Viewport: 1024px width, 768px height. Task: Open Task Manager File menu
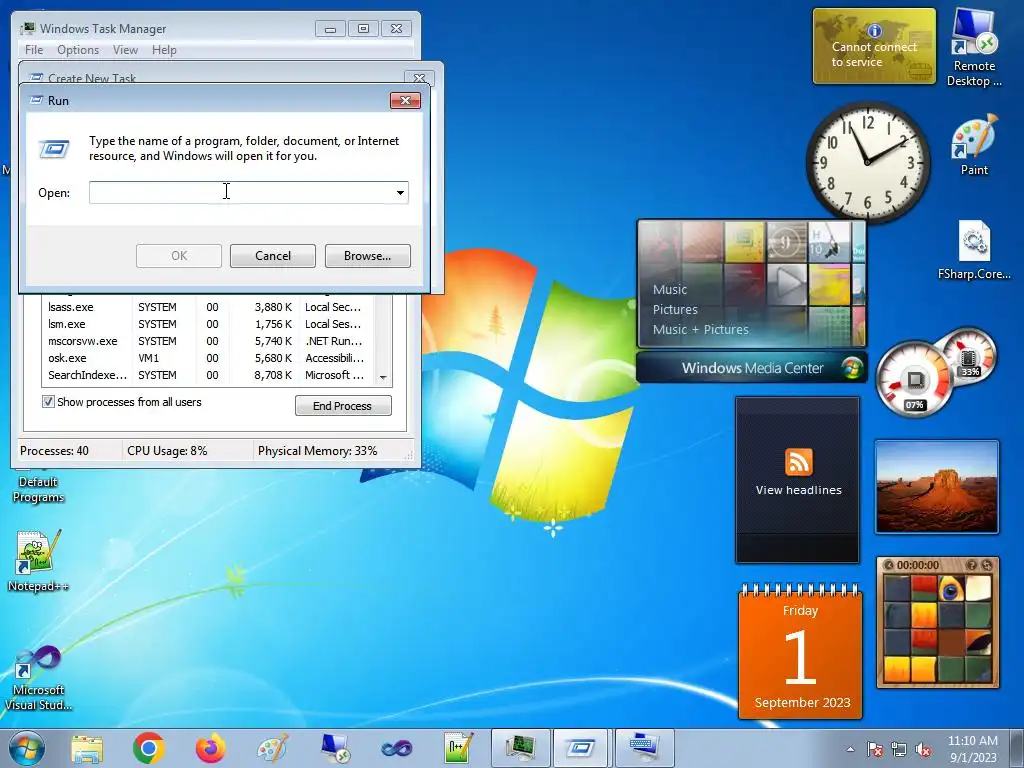(x=34, y=50)
